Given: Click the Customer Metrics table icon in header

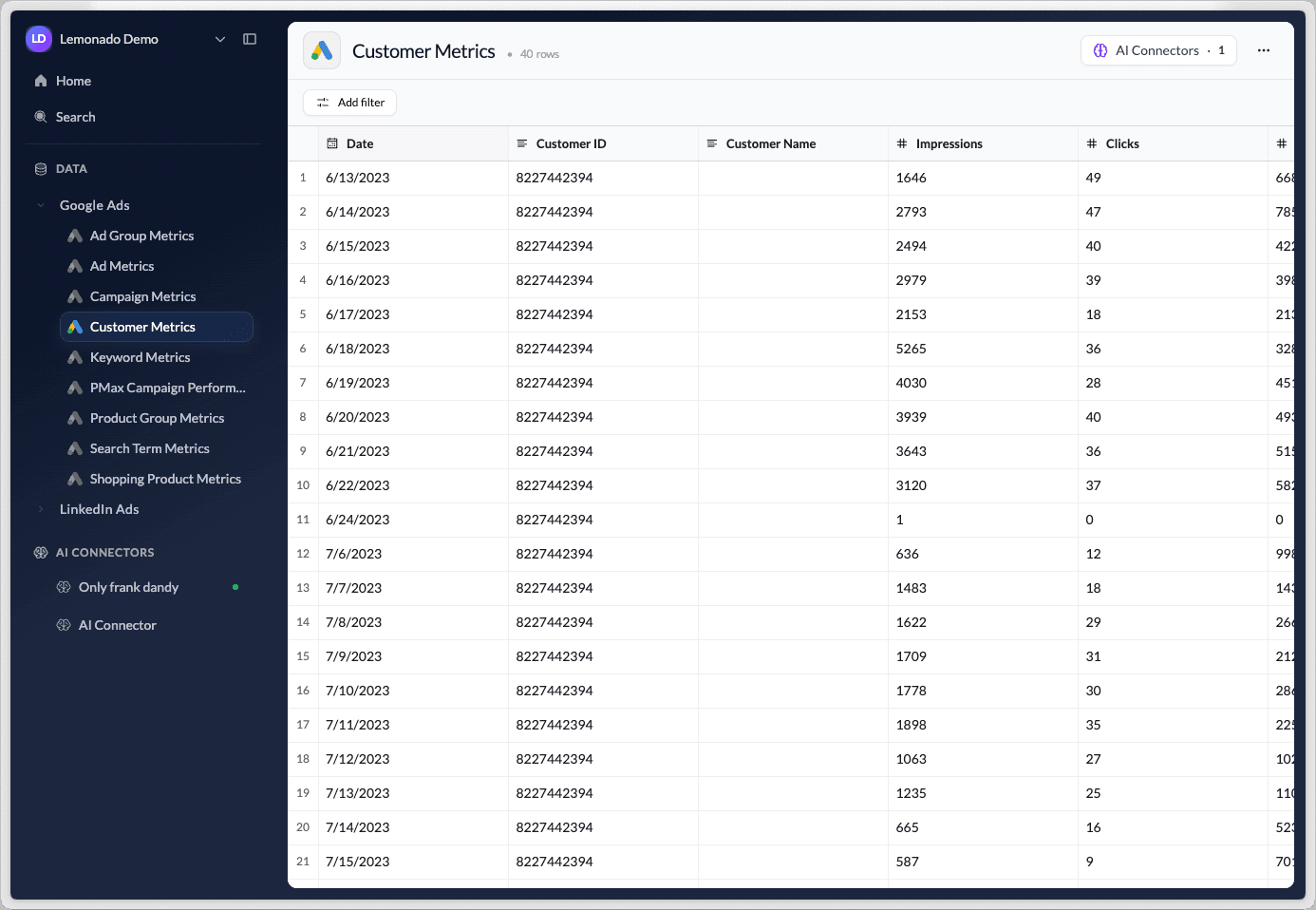Looking at the screenshot, I should 321,49.
